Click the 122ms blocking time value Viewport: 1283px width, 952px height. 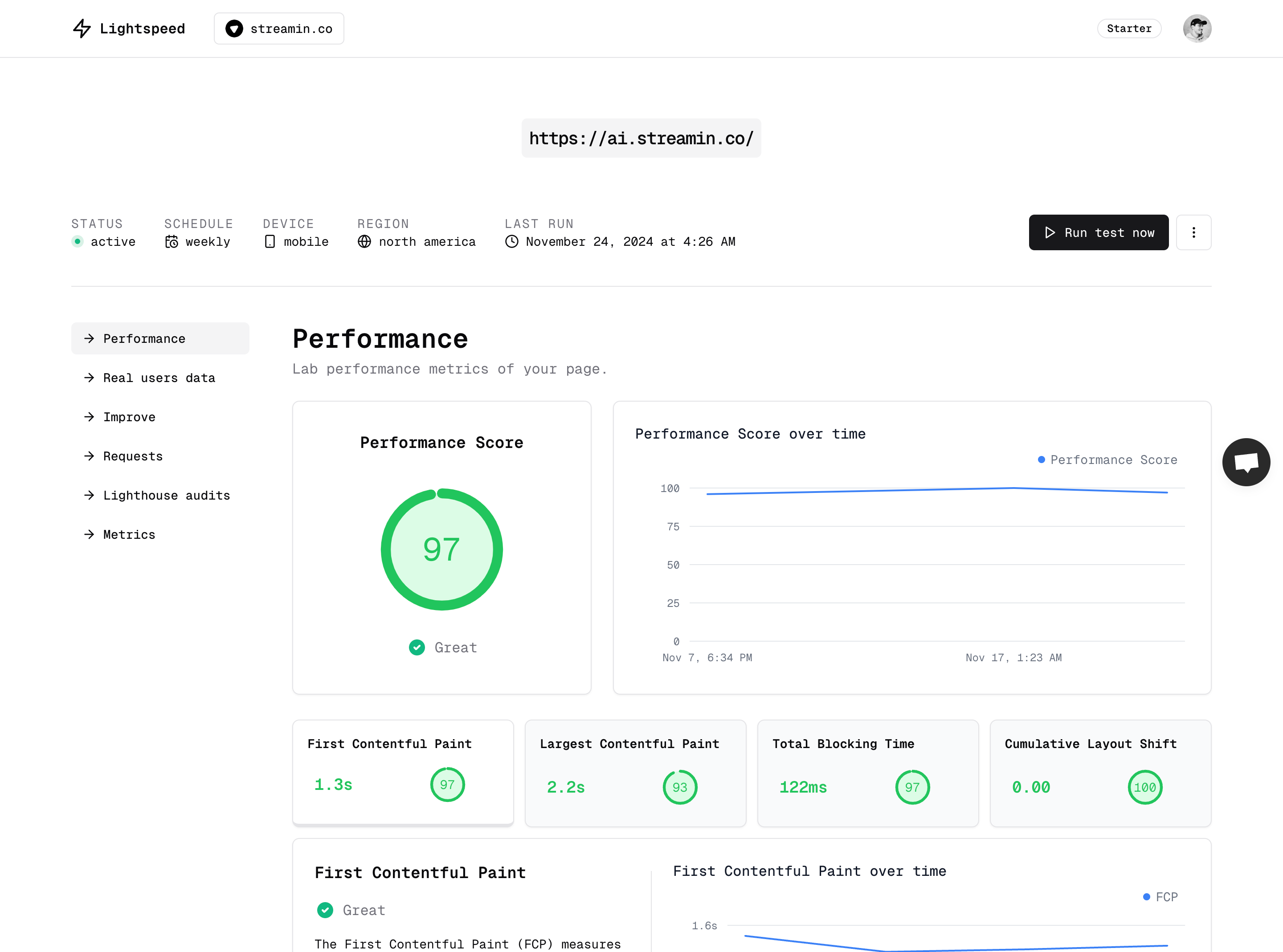[803, 787]
